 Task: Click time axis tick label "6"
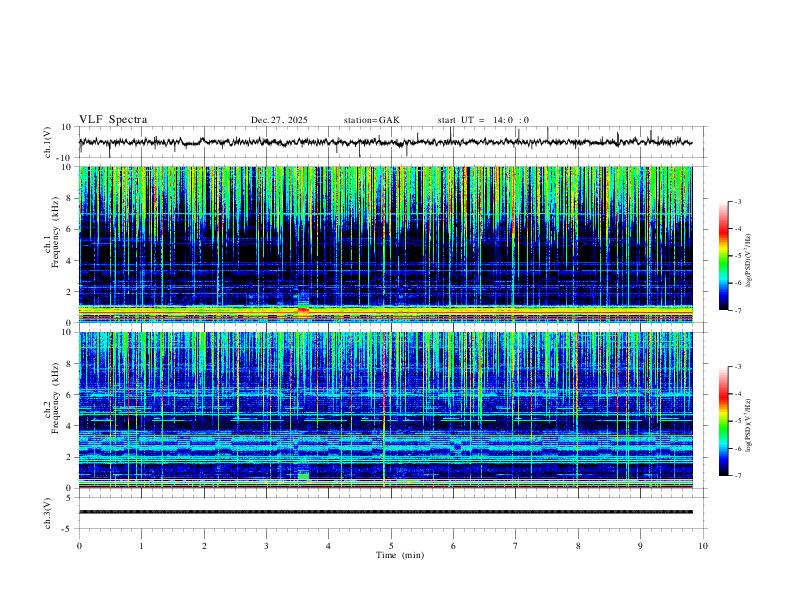coord(453,546)
